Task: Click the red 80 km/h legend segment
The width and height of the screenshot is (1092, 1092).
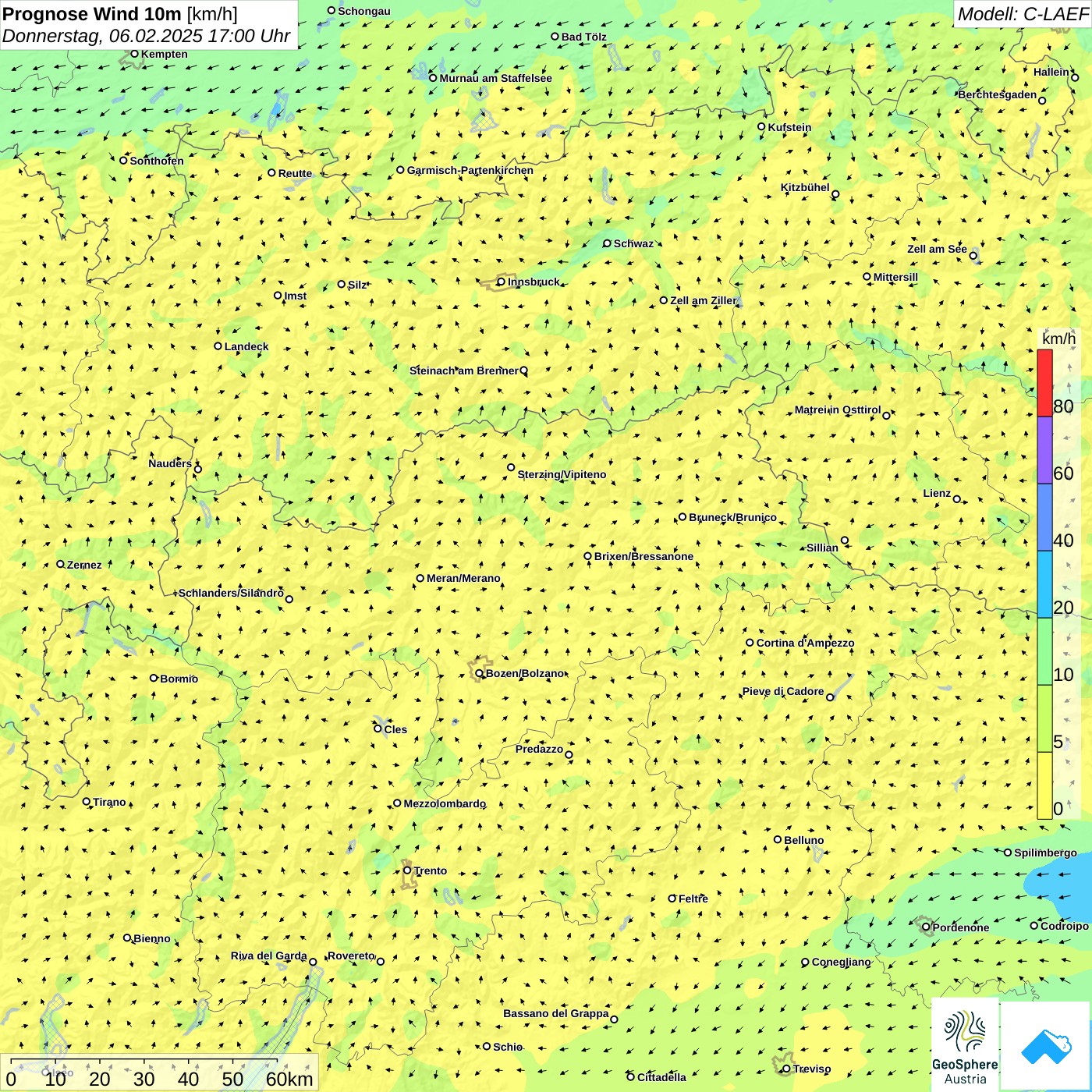Action: coord(1044,383)
